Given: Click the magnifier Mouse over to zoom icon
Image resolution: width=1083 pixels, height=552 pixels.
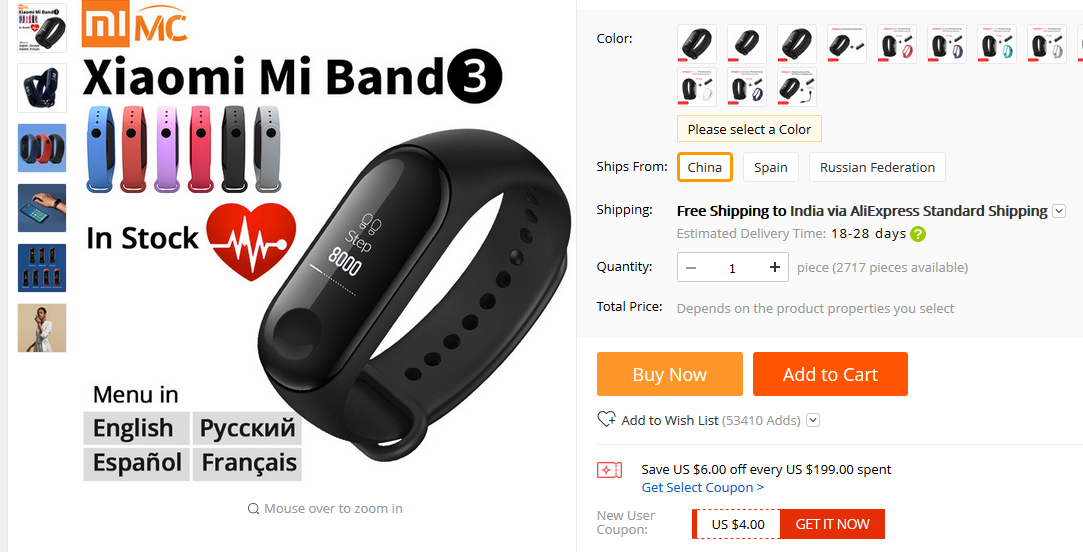Looking at the screenshot, I should coord(253,509).
